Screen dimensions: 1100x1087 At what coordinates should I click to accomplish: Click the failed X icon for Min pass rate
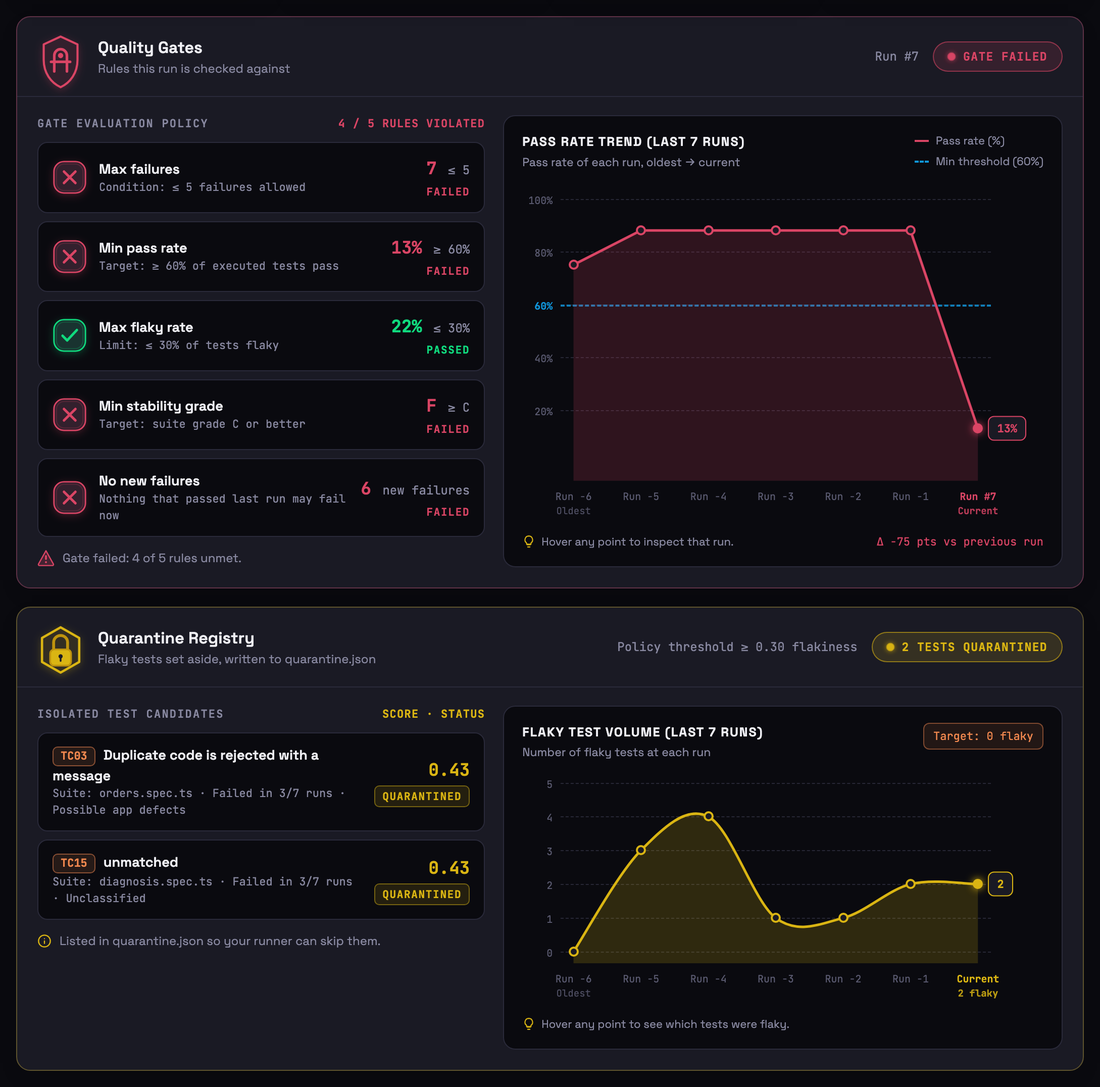click(x=69, y=257)
